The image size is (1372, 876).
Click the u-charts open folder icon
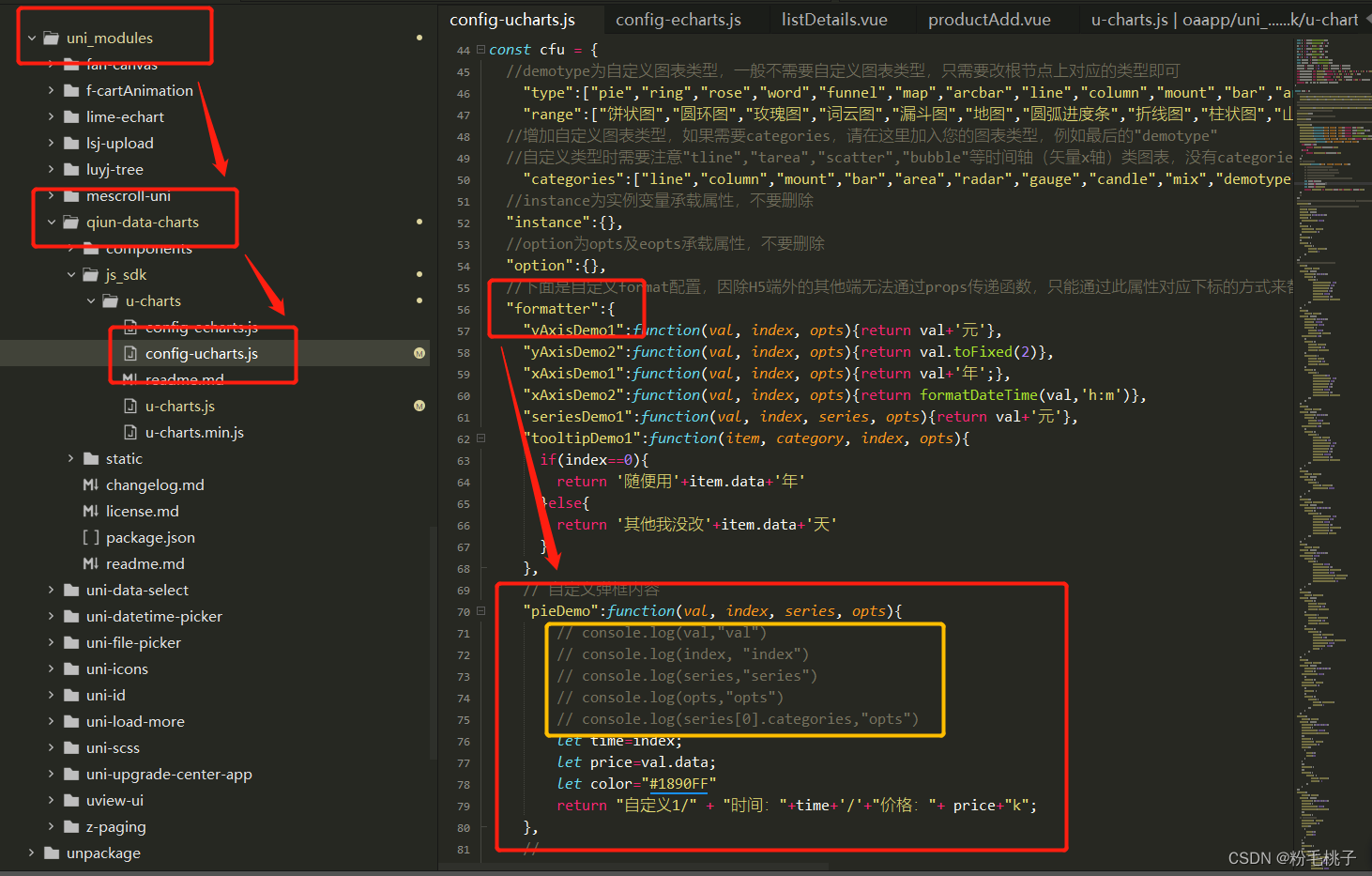tap(111, 301)
